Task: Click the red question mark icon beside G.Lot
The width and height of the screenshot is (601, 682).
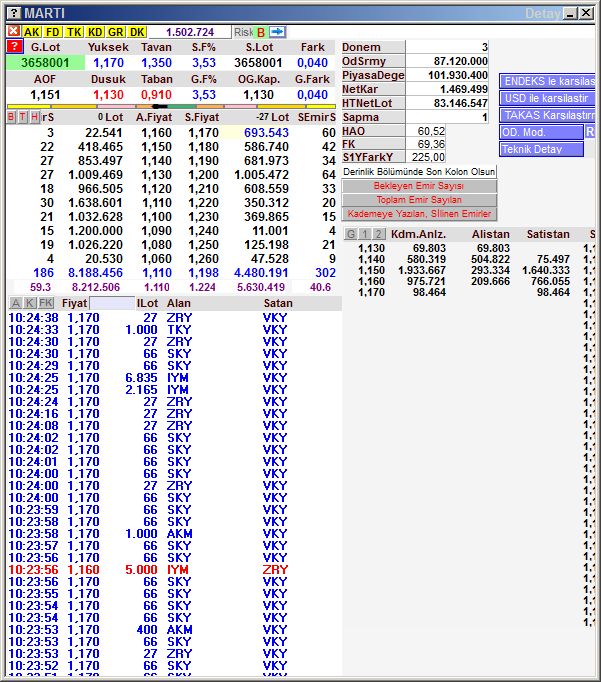Action: [14, 47]
